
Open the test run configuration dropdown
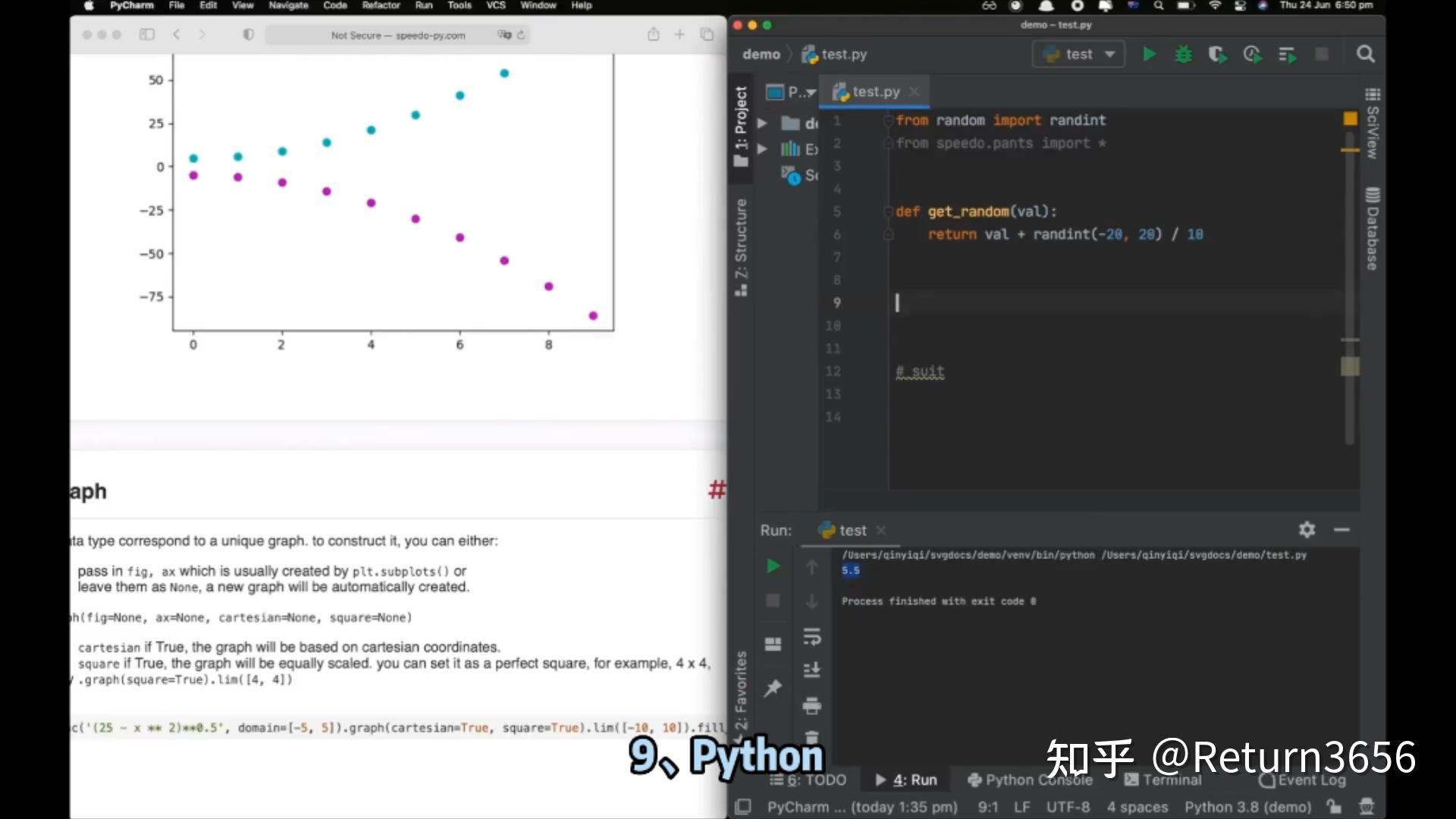coord(1079,54)
